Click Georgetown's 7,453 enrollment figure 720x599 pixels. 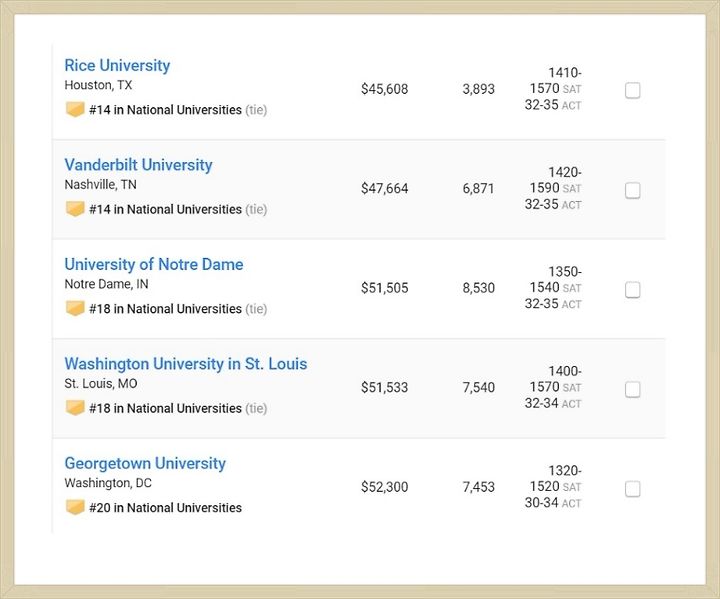point(478,487)
